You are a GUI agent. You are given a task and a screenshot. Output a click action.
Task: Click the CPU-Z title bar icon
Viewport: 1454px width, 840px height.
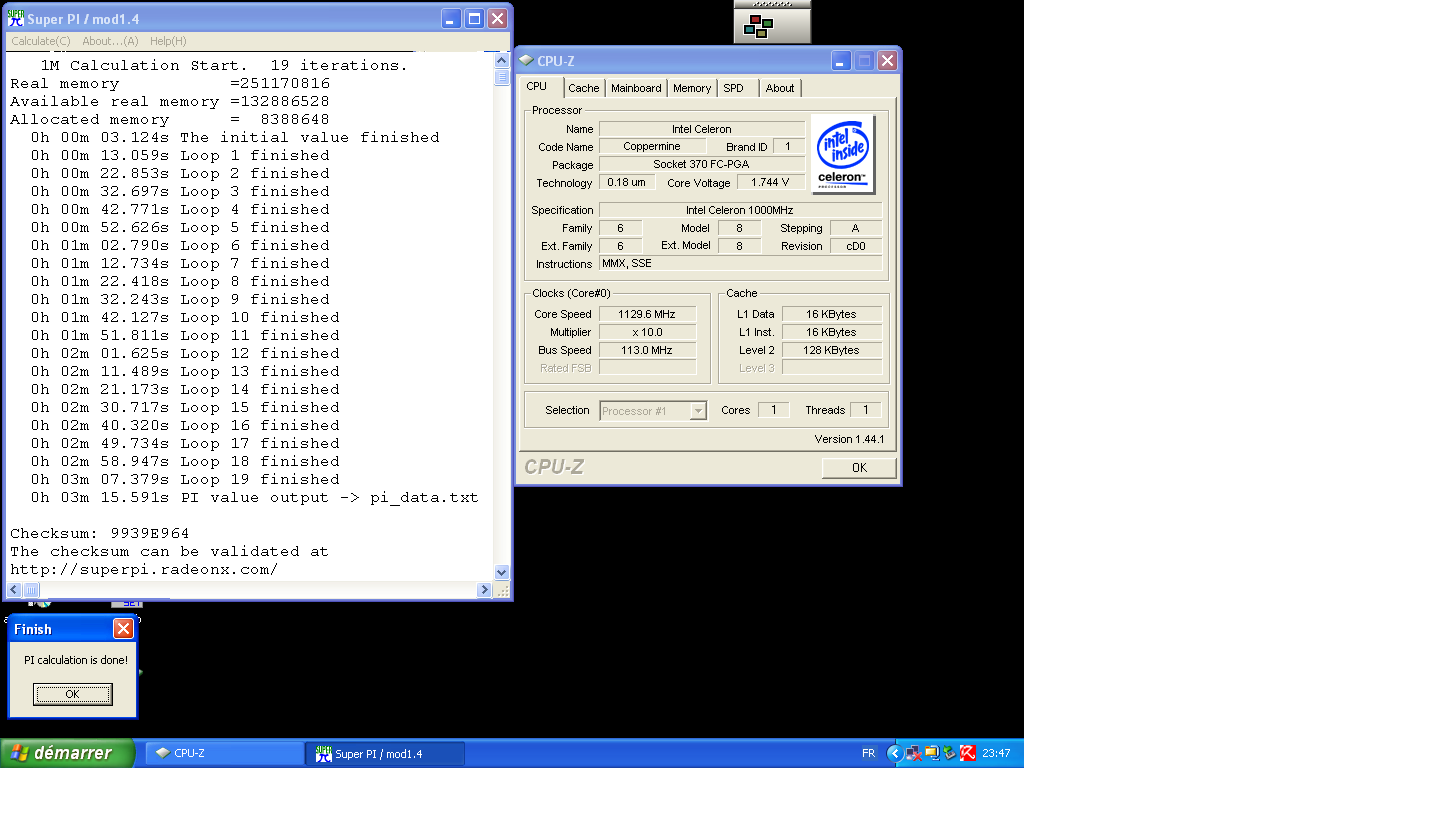click(526, 61)
